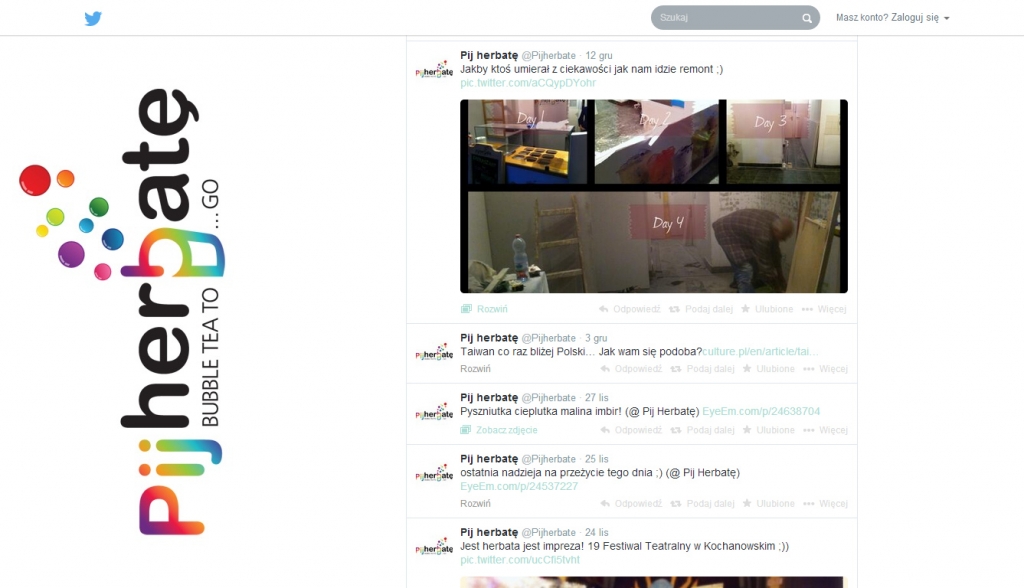Image resolution: width=1024 pixels, height=588 pixels.
Task: Open Więcej menu on the Taiwan tweet
Action: point(825,369)
